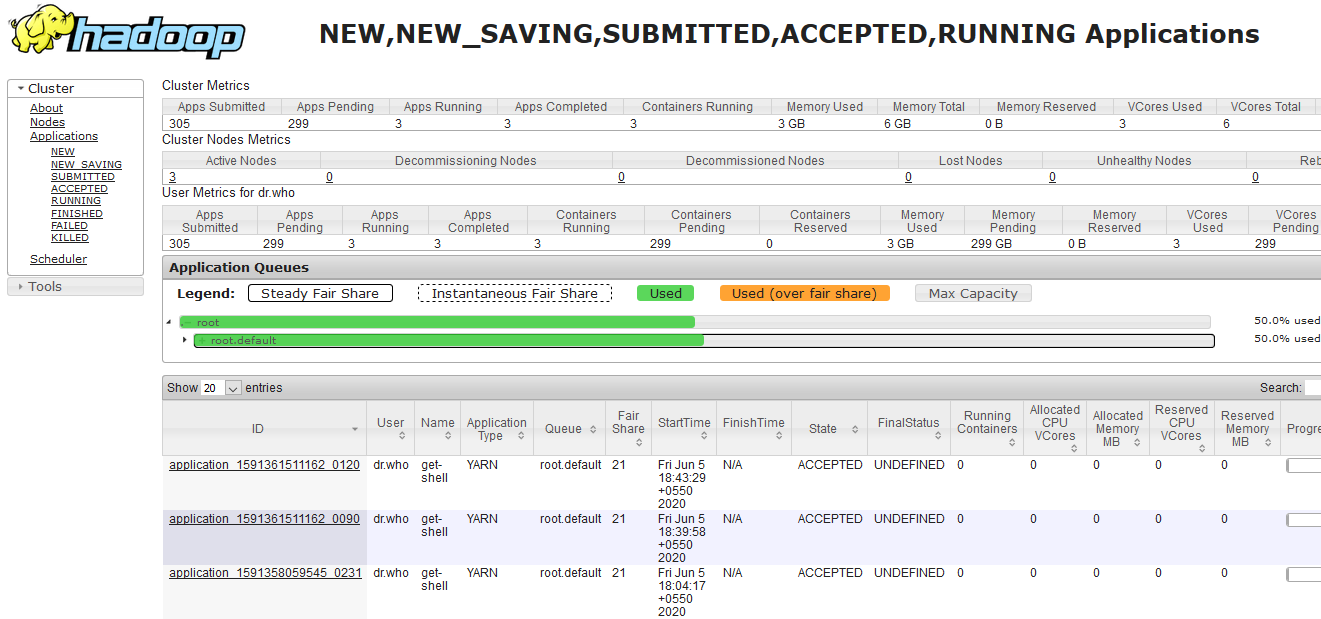Click Memory Total header in Cluster Metrics

pos(929,107)
